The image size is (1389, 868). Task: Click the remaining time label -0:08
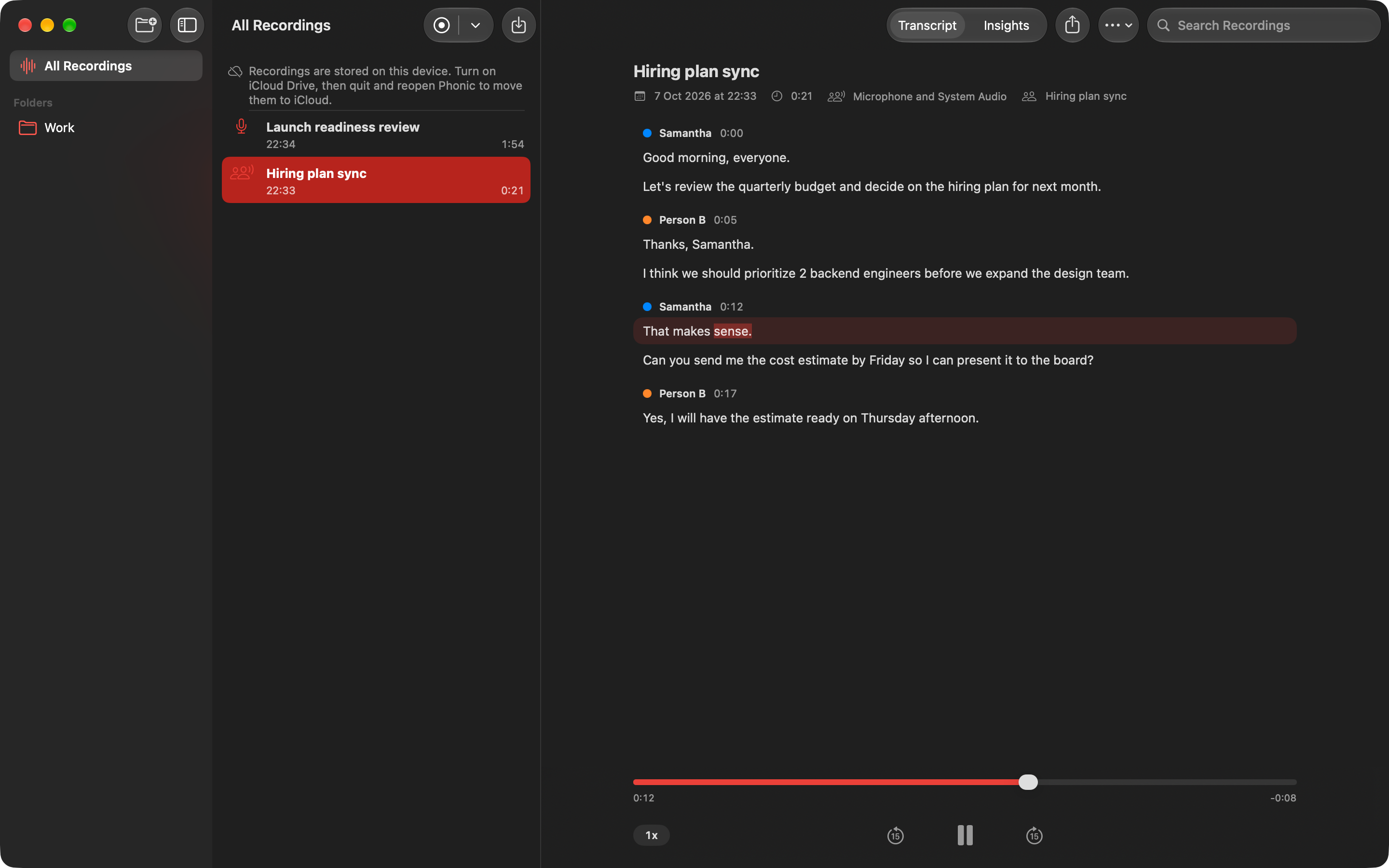pos(1283,798)
